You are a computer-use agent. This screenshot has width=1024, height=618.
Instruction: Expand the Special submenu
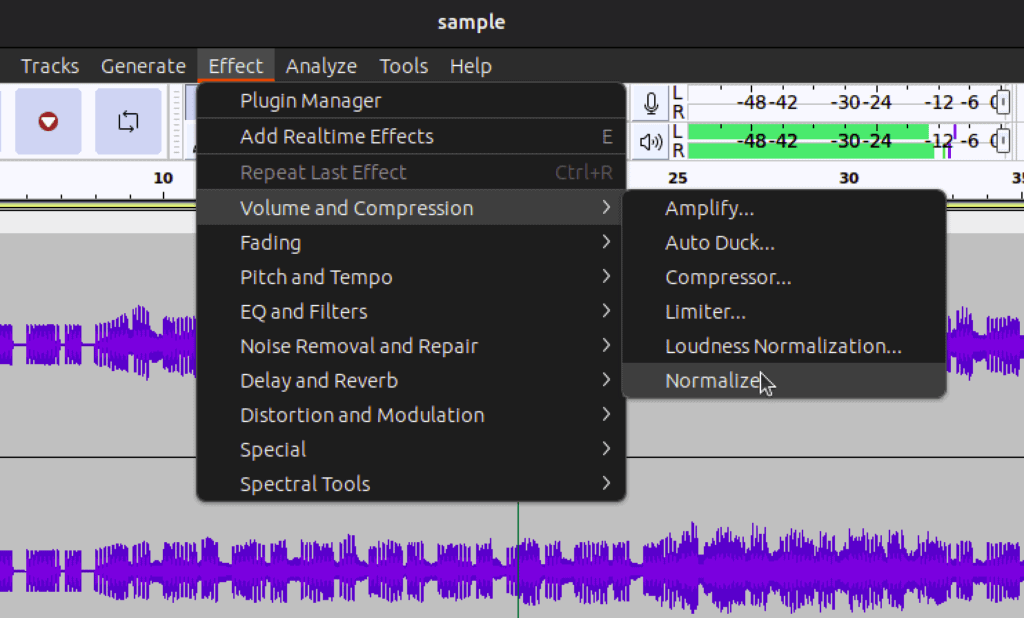coord(411,449)
